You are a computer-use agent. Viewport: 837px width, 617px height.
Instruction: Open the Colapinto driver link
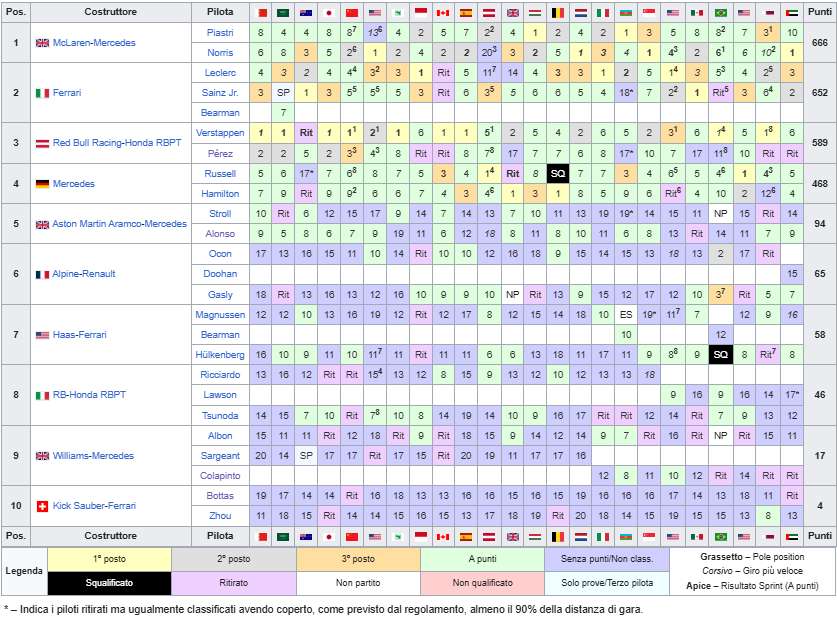[220, 476]
